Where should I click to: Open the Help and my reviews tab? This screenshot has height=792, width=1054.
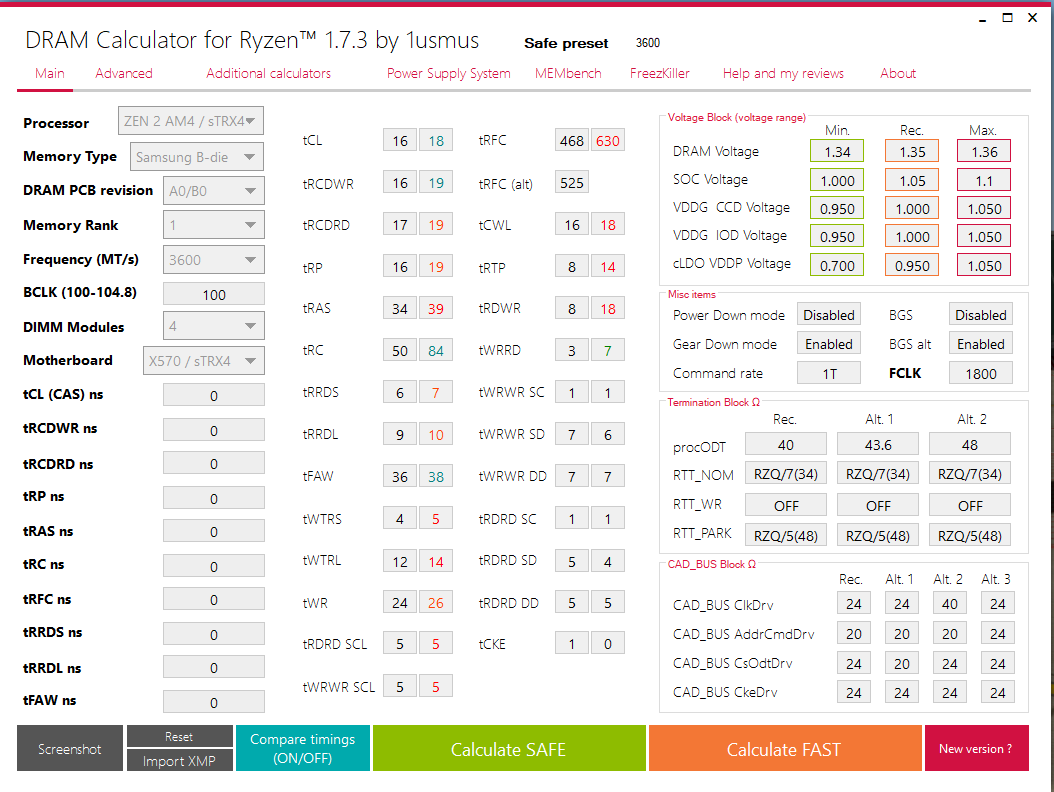783,73
